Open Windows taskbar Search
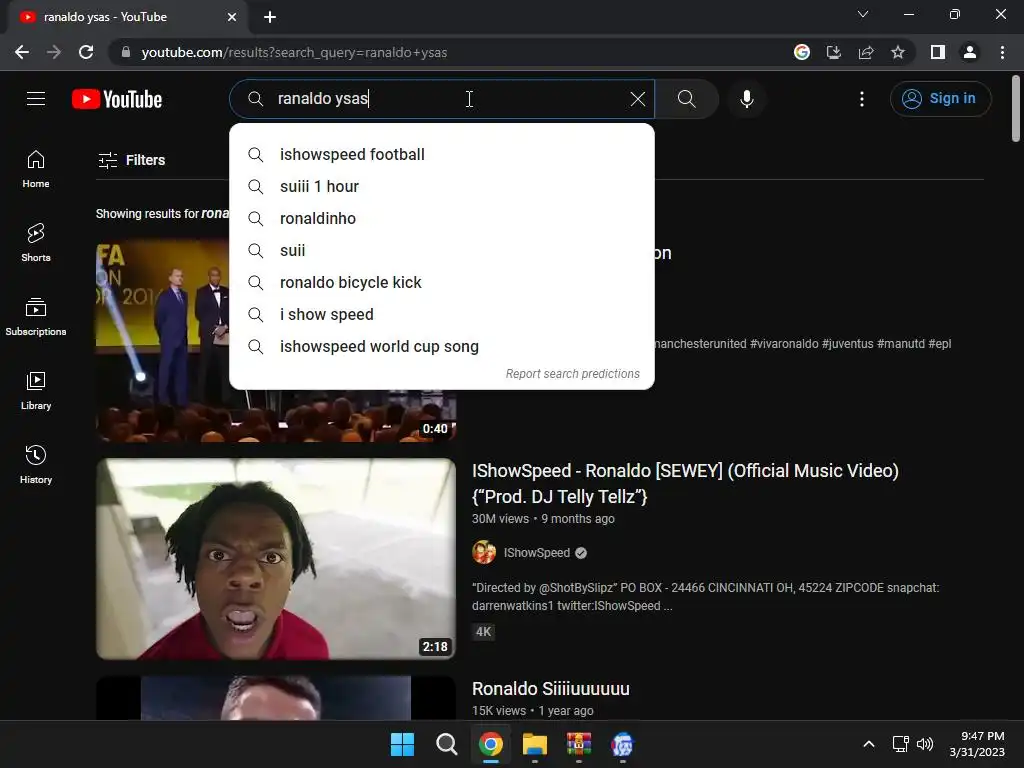 tap(447, 744)
